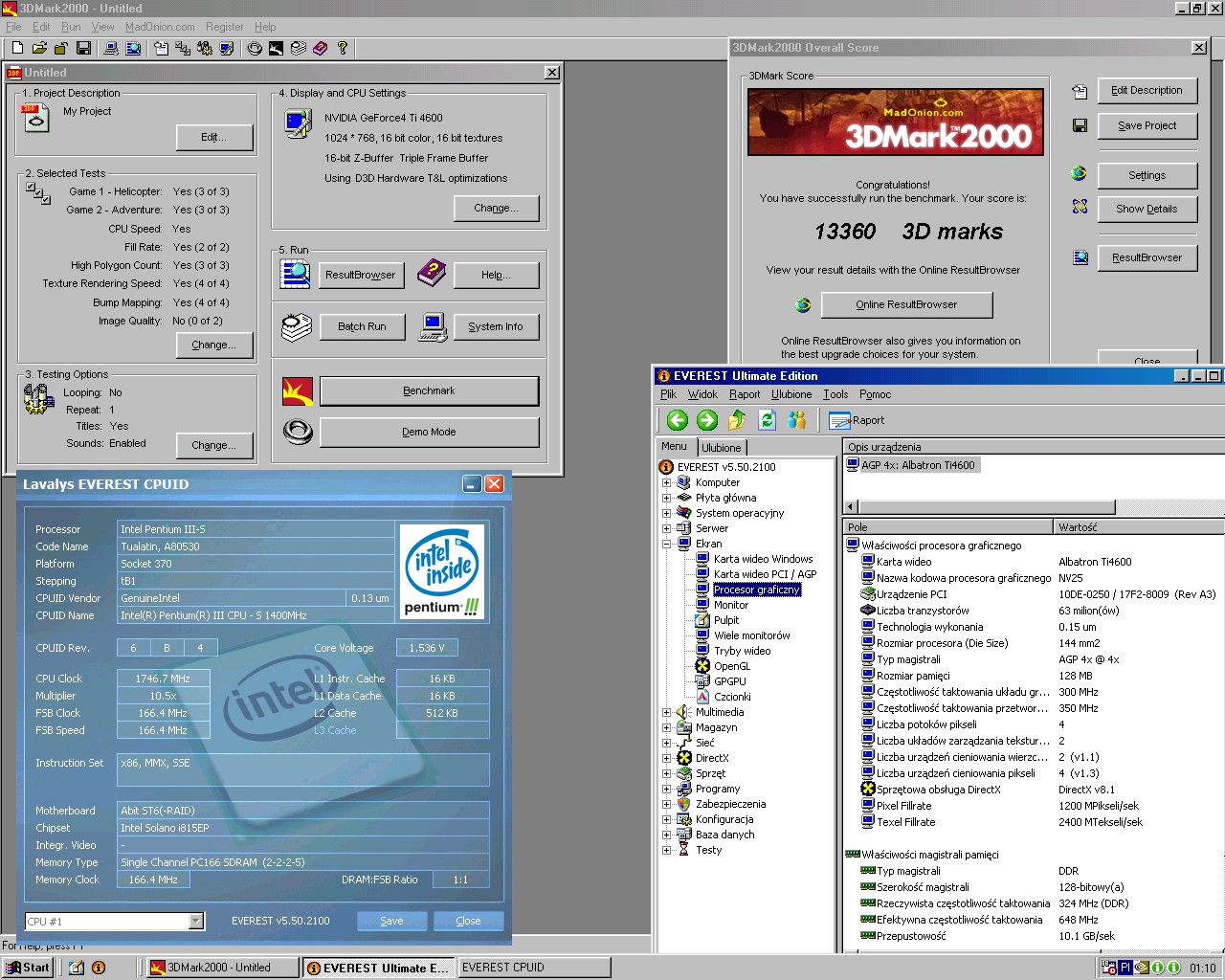1225x980 pixels.
Task: Switch to the Menu tab in EVEREST
Action: (675, 446)
